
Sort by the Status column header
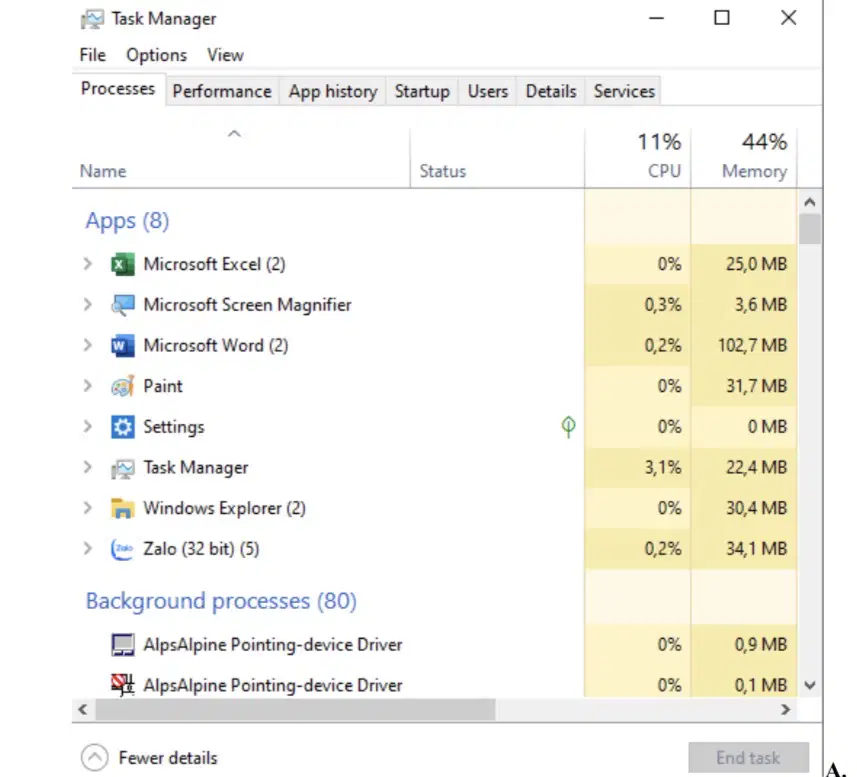point(497,158)
